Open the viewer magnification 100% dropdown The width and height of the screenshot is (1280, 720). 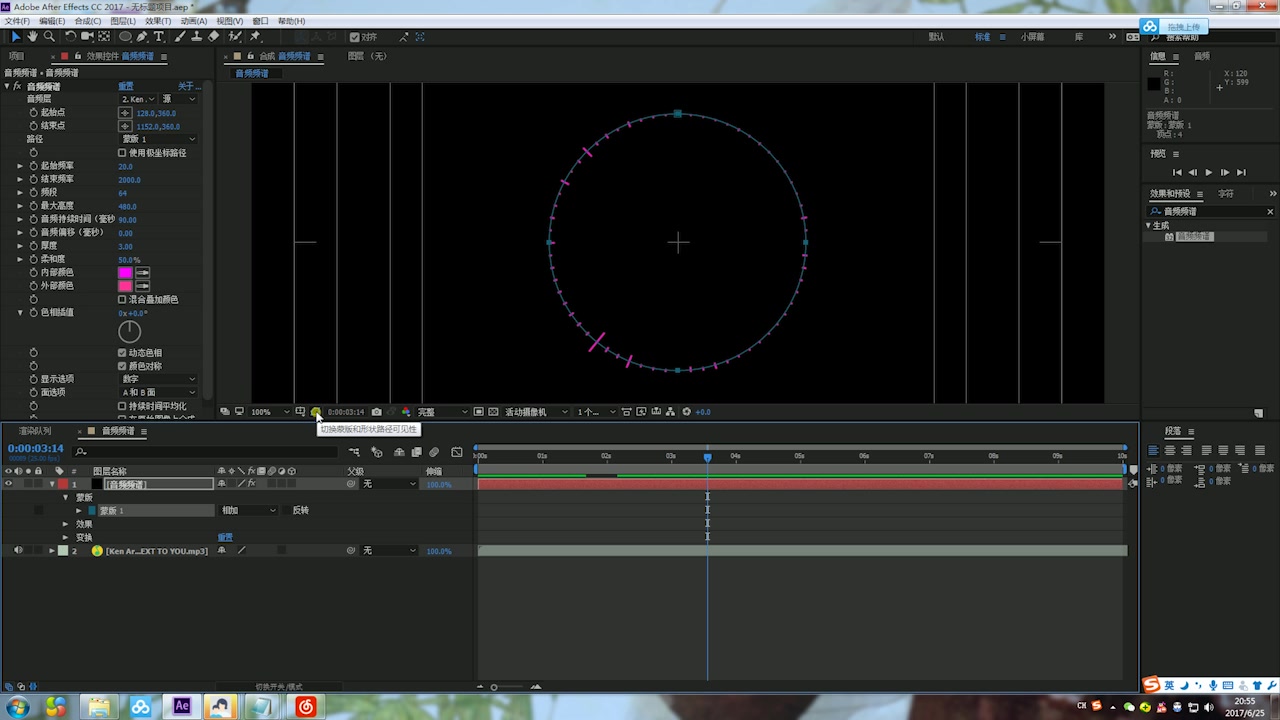click(269, 412)
